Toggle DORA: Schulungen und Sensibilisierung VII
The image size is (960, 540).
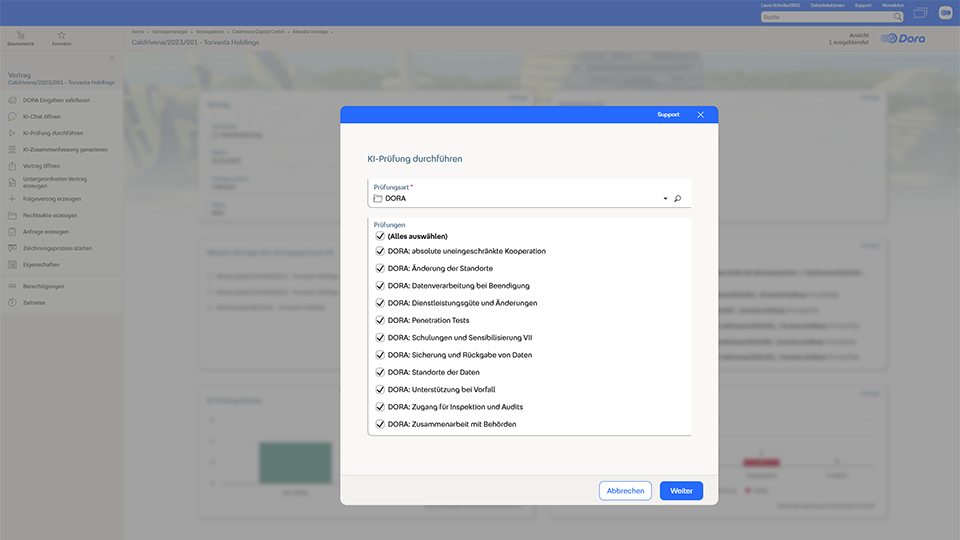(x=380, y=337)
